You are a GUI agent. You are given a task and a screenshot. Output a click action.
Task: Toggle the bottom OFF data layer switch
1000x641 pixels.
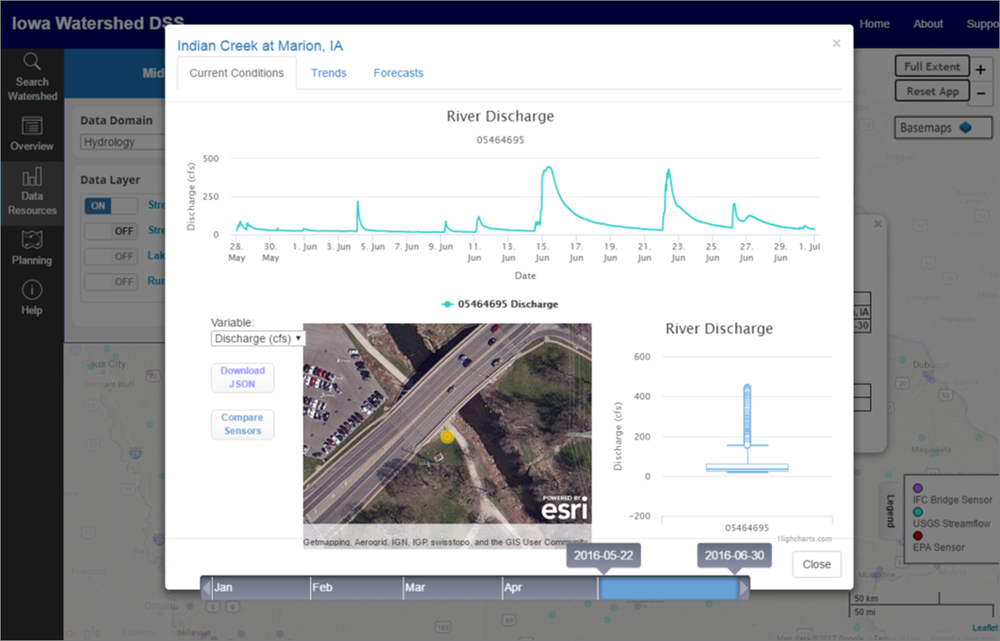tap(110, 282)
